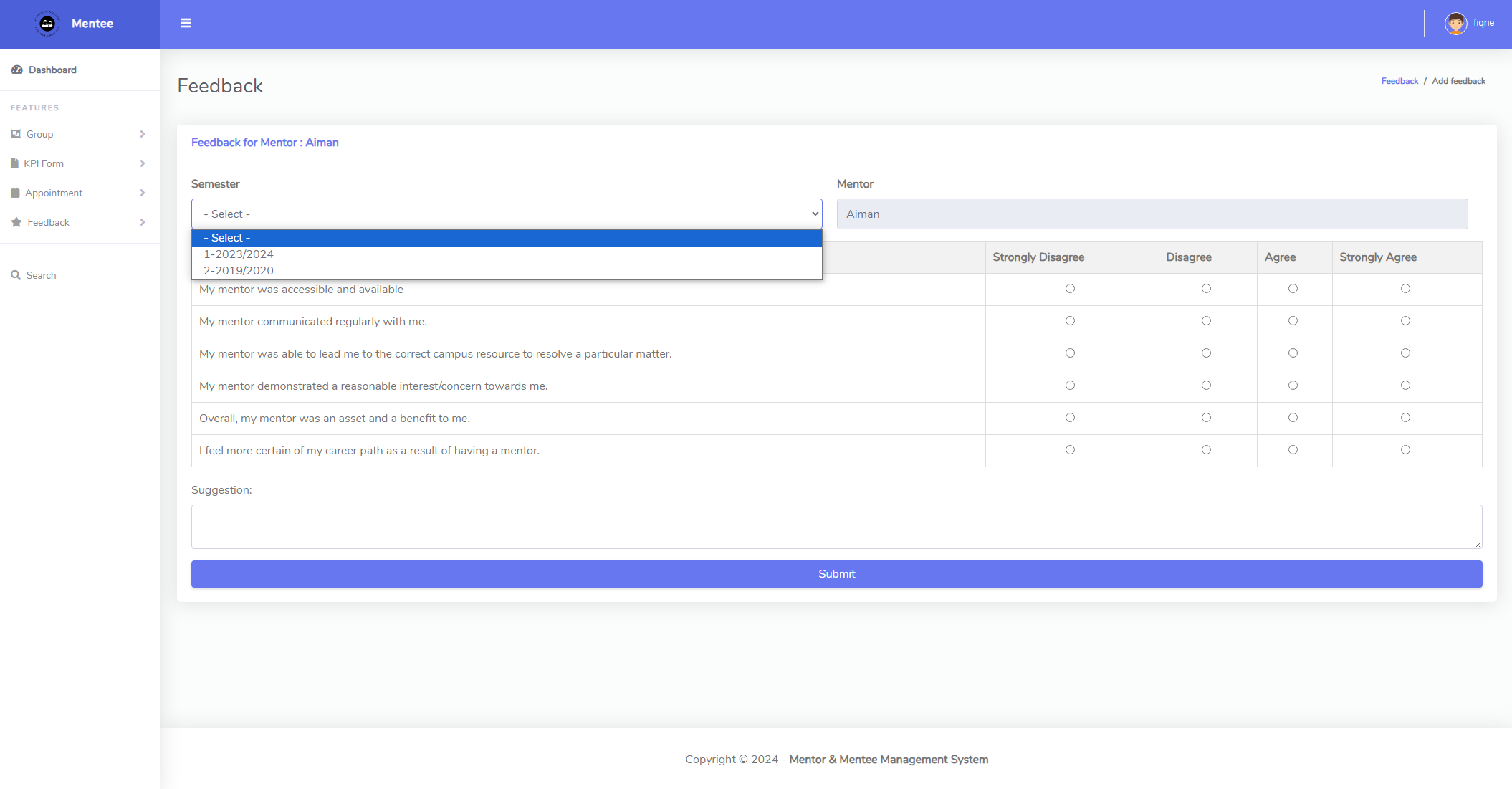Click the Dashboard speedometer icon

[x=17, y=70]
